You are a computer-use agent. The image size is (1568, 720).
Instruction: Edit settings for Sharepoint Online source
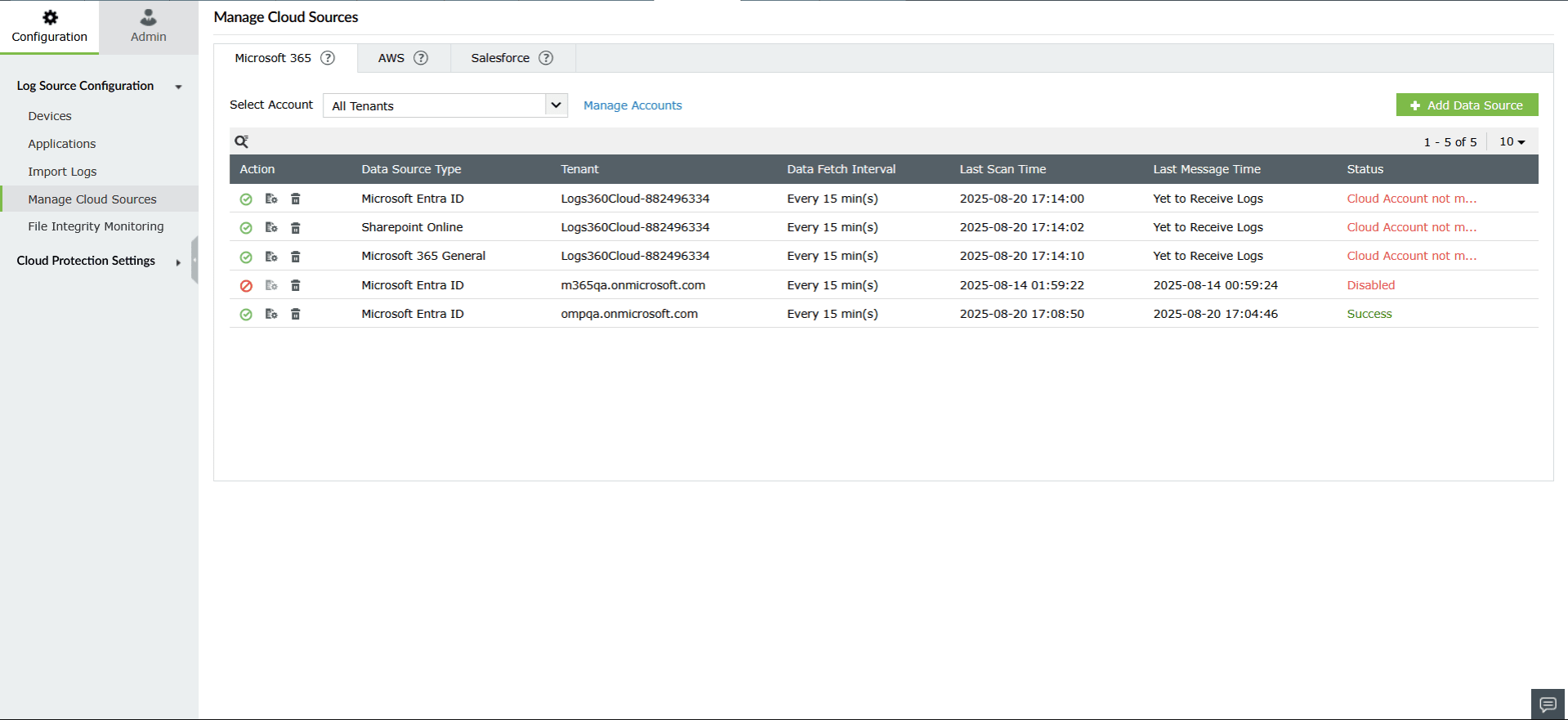point(271,227)
